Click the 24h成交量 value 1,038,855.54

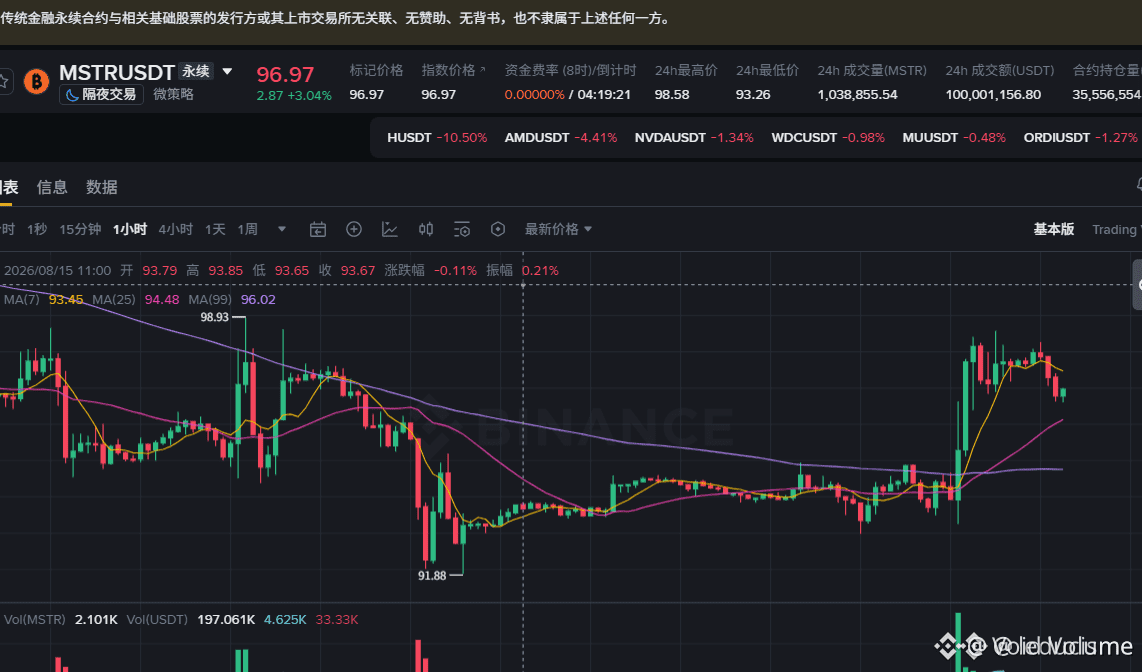857,95
